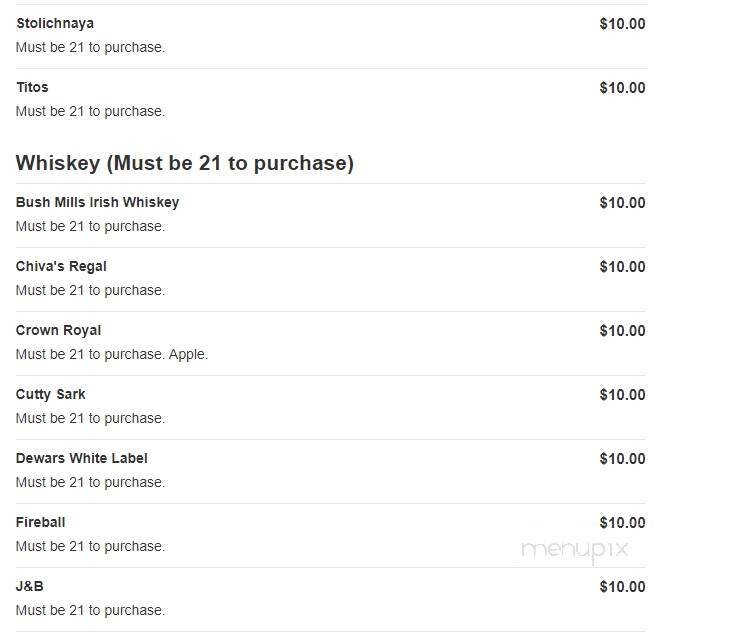This screenshot has width=754, height=632.
Task: Click the Bush Mills Irish Whiskey price
Action: pos(622,202)
